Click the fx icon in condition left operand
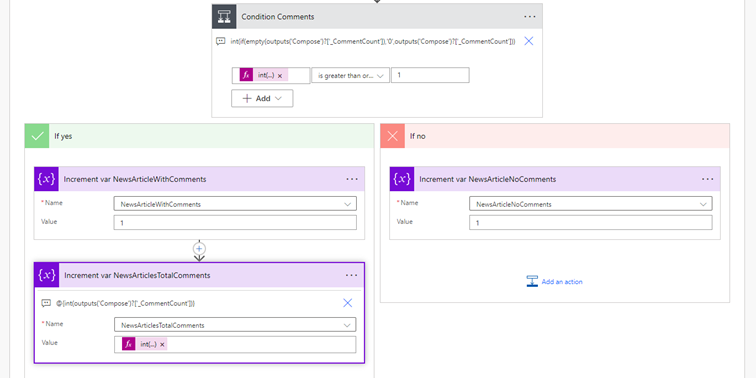The height and width of the screenshot is (378, 756). point(246,75)
